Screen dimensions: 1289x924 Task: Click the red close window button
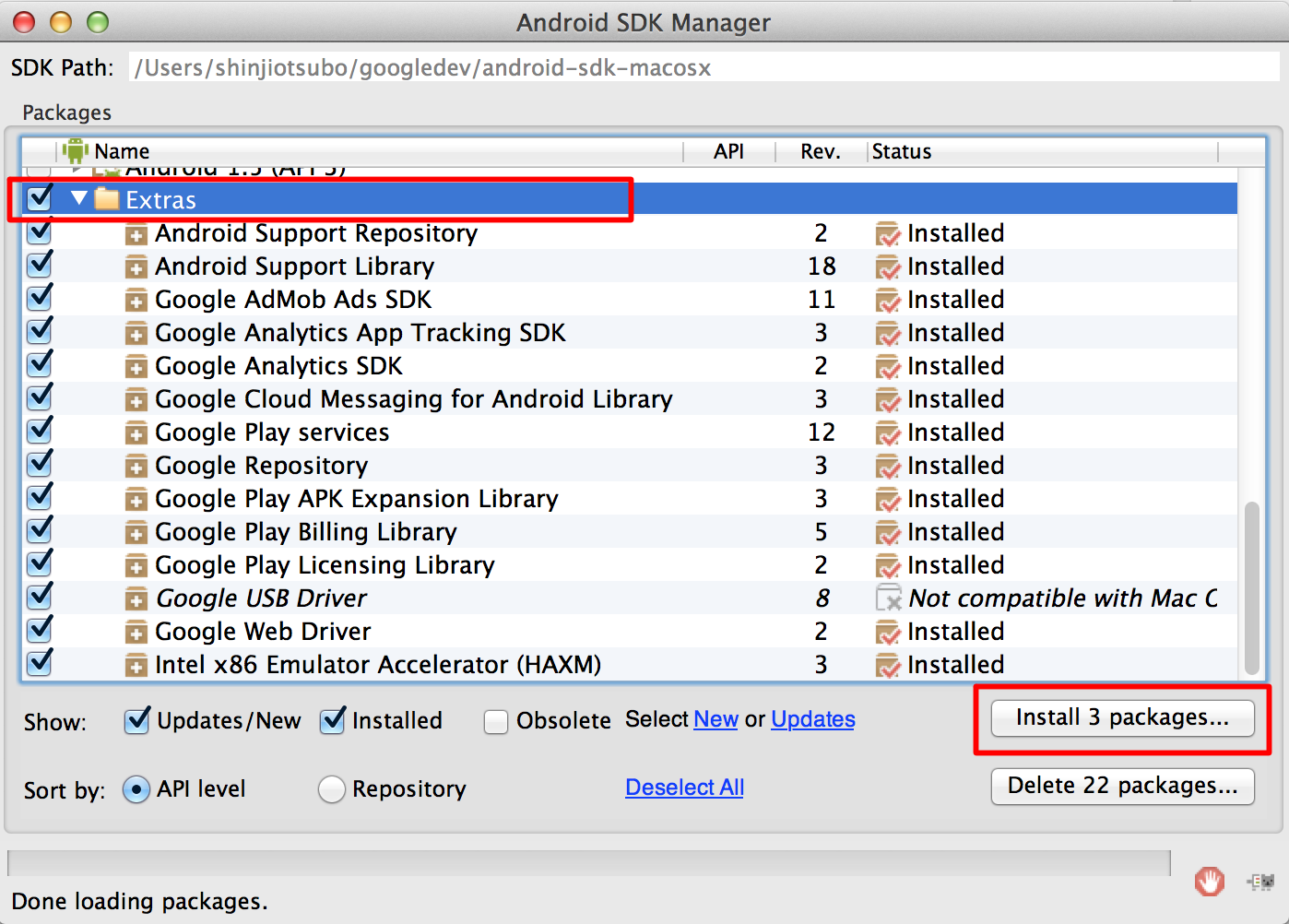pyautogui.click(x=24, y=22)
